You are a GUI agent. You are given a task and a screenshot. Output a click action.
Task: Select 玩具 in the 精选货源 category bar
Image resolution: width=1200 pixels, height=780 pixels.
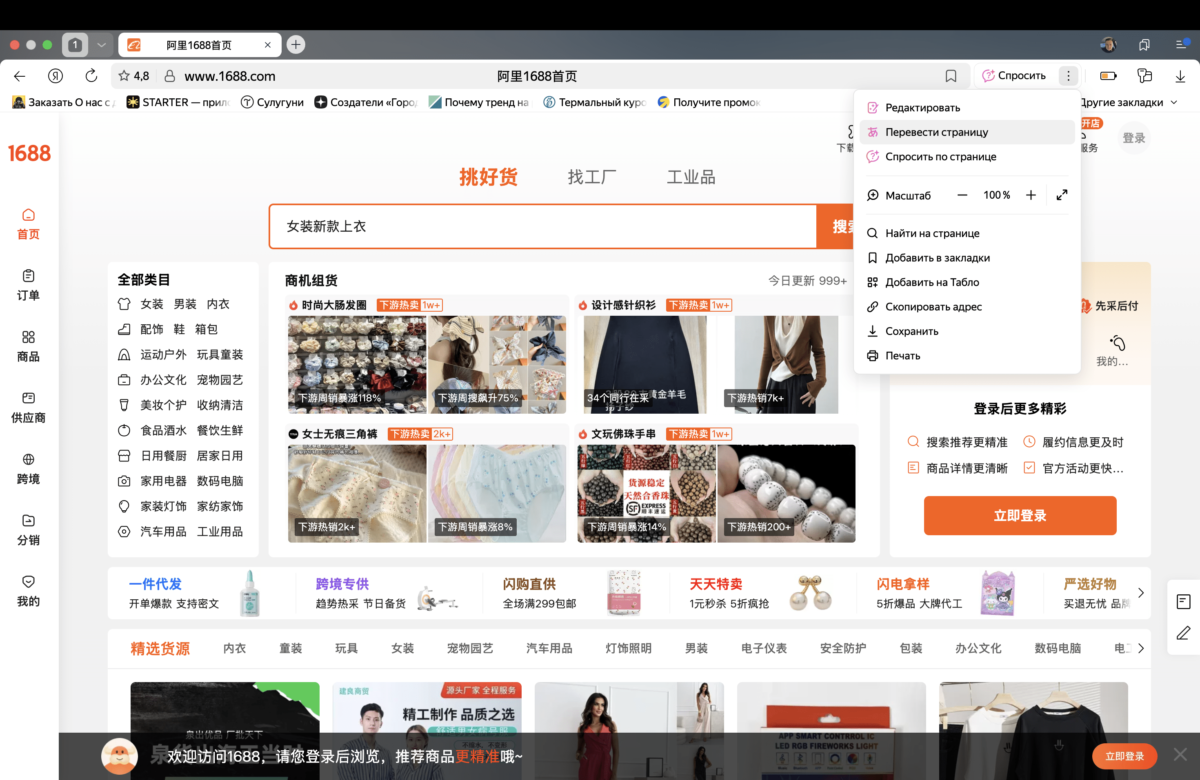[347, 648]
